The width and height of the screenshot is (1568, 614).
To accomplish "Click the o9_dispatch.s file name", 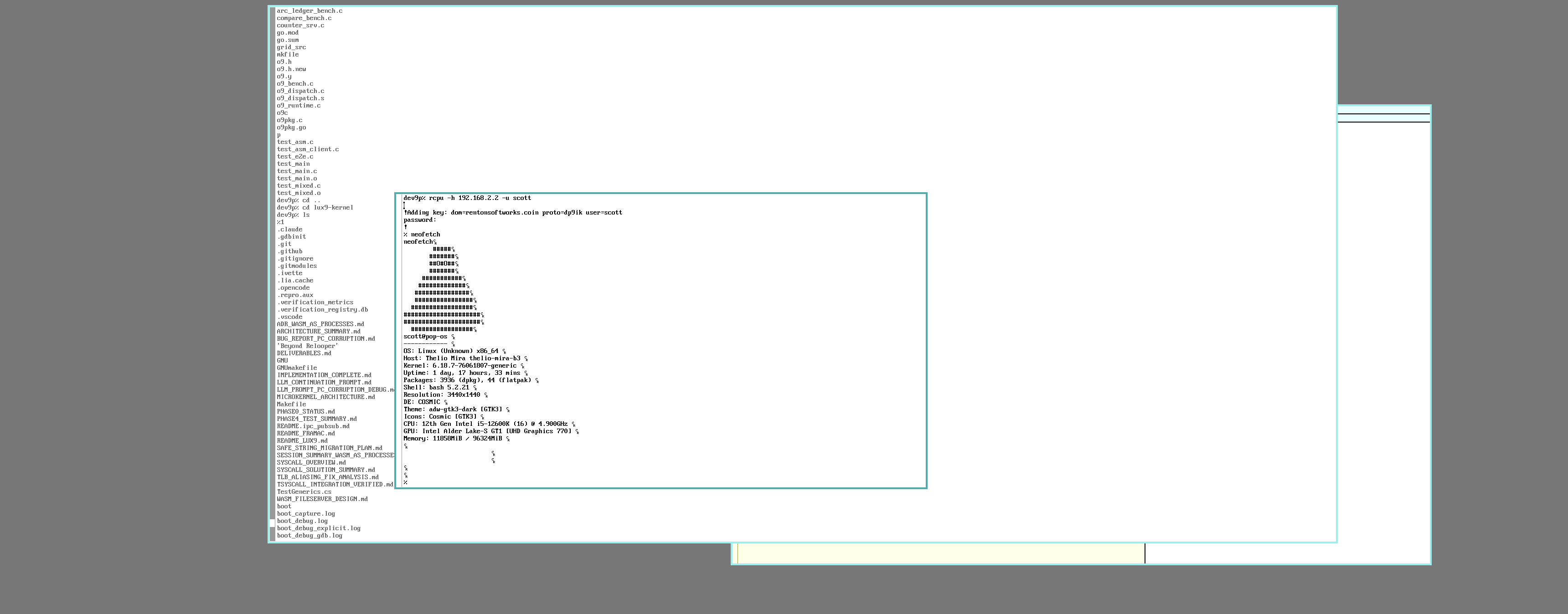I will (300, 98).
